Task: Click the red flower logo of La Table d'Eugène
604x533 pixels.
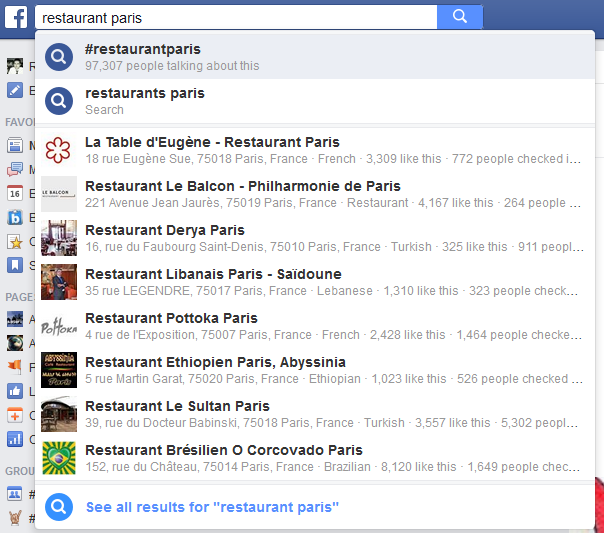Action: (59, 150)
